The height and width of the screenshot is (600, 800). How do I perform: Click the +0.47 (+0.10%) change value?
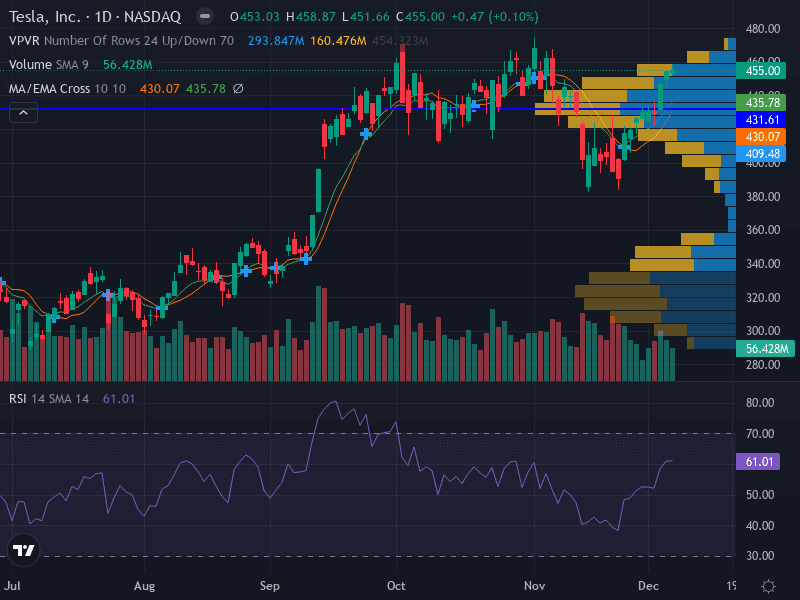[x=494, y=17]
